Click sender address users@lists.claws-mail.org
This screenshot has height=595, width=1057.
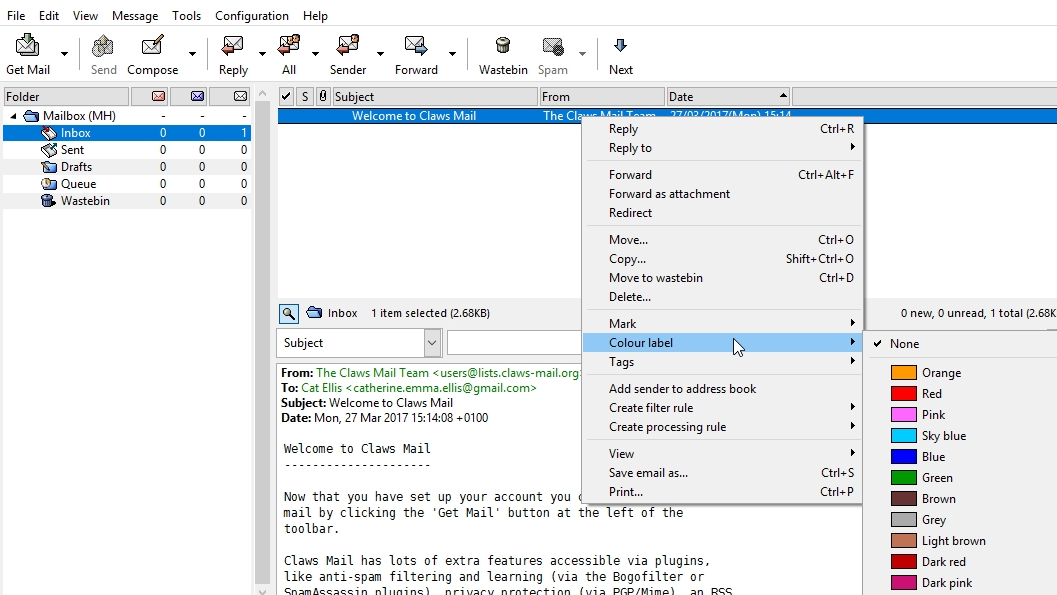click(x=510, y=373)
